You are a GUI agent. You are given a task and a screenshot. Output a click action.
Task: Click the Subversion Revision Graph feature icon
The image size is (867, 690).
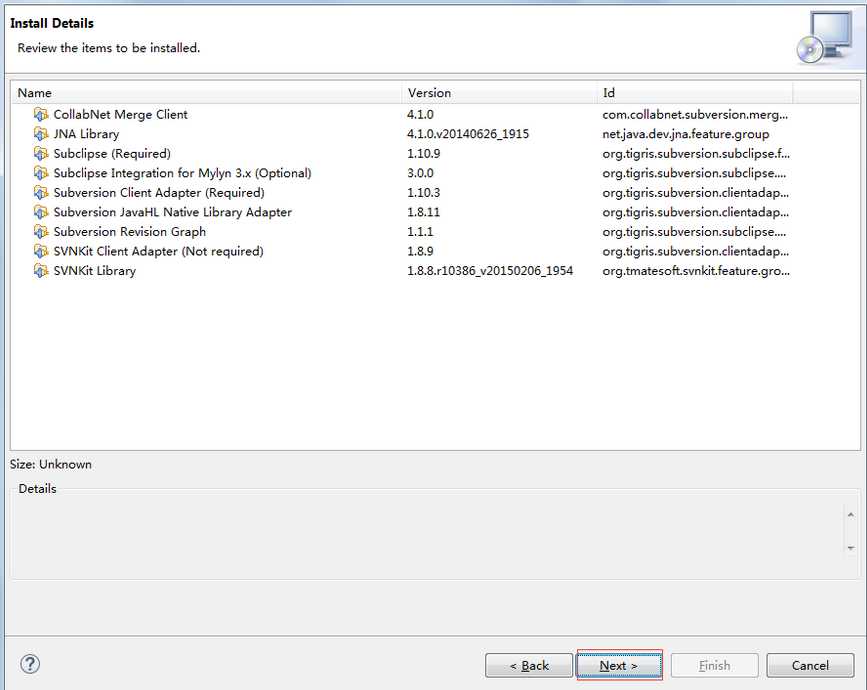pos(41,232)
